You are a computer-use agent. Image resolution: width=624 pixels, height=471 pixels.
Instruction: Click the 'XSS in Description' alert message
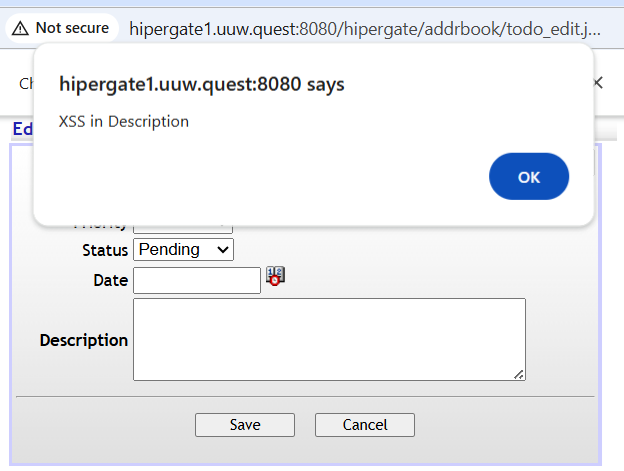coord(124,122)
